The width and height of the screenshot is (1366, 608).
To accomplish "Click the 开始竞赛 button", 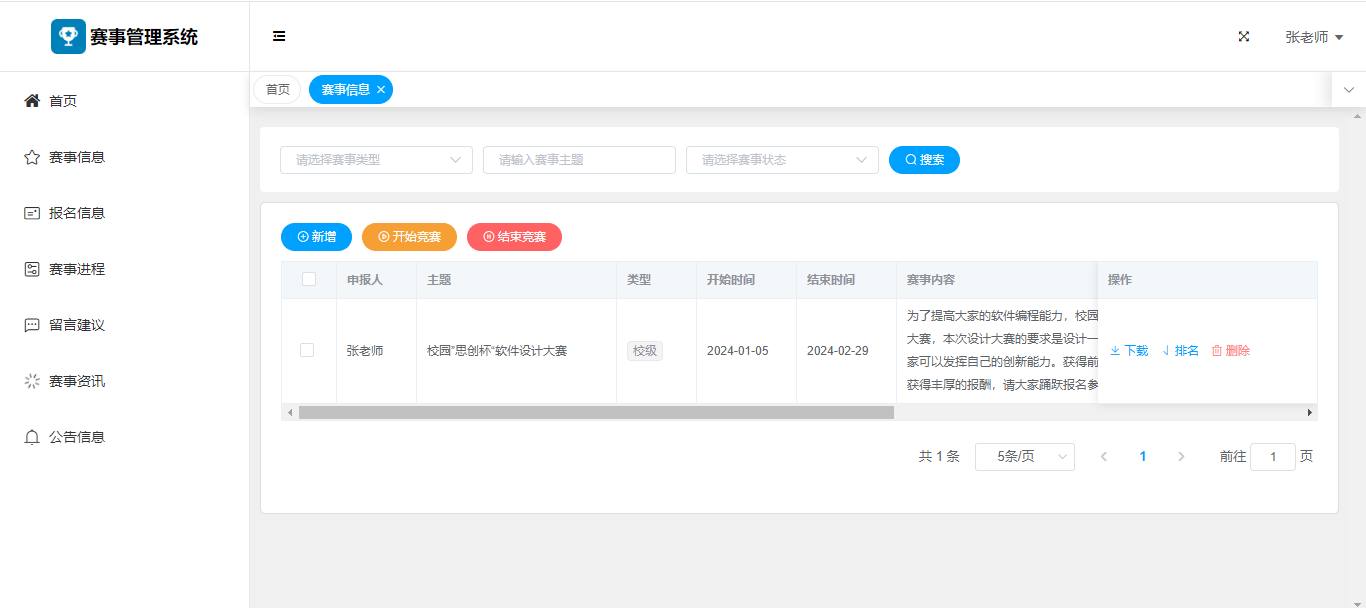I will click(x=409, y=237).
